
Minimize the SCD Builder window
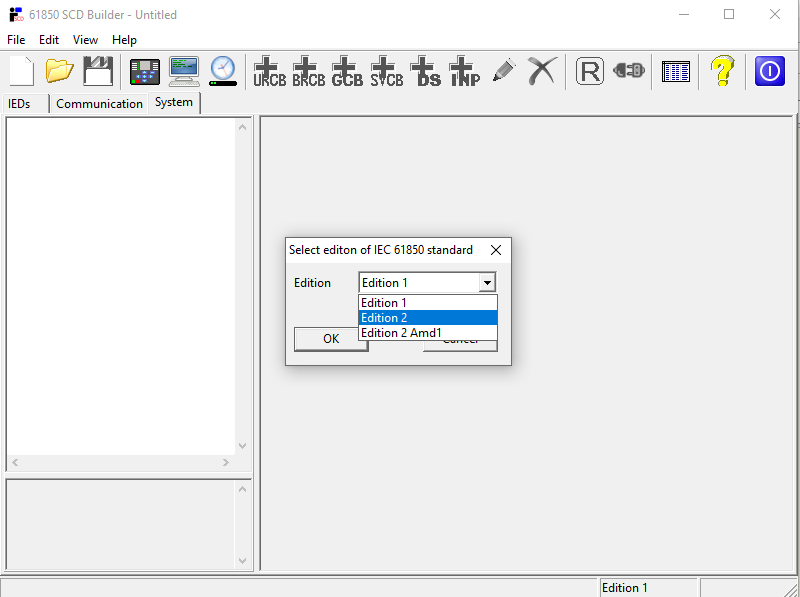point(684,14)
